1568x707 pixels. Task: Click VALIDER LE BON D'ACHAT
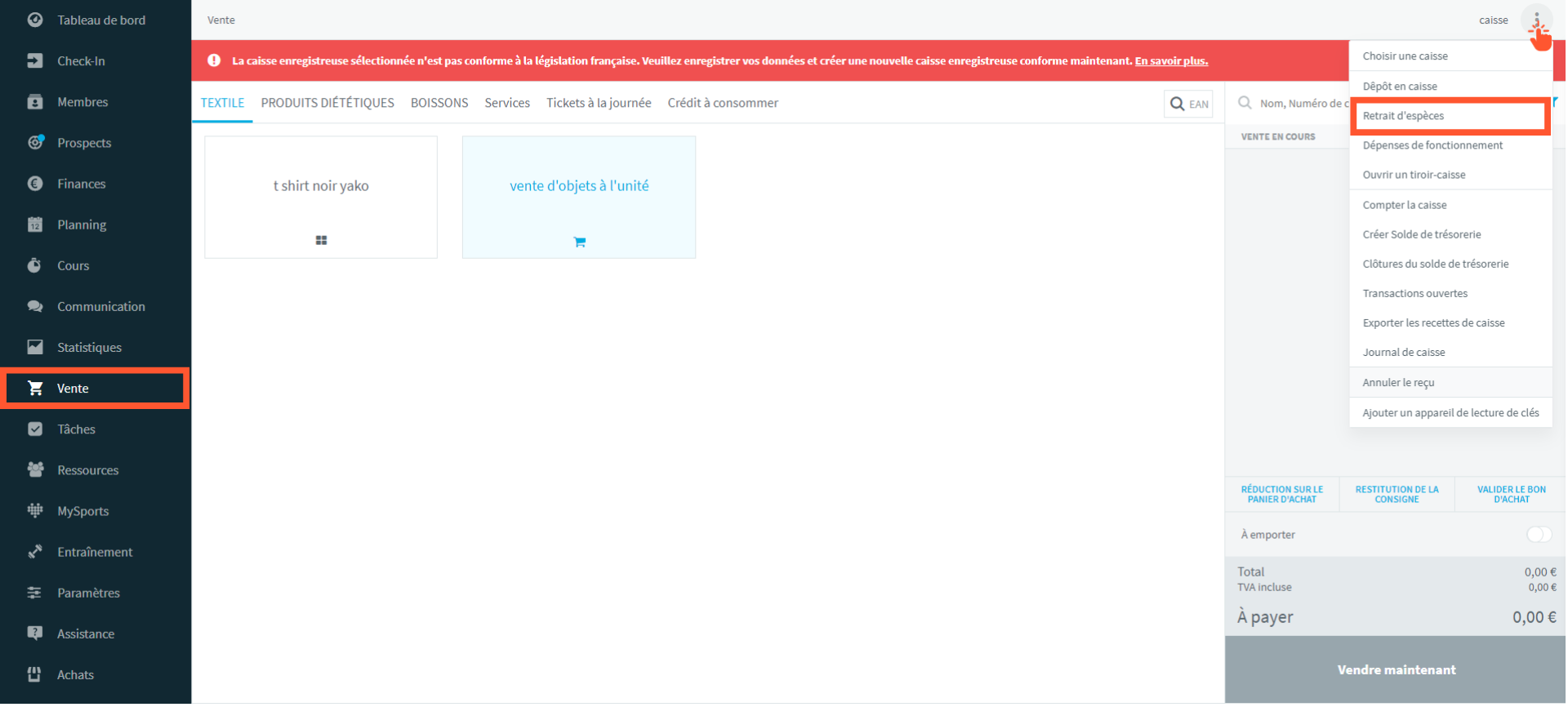click(x=1511, y=494)
